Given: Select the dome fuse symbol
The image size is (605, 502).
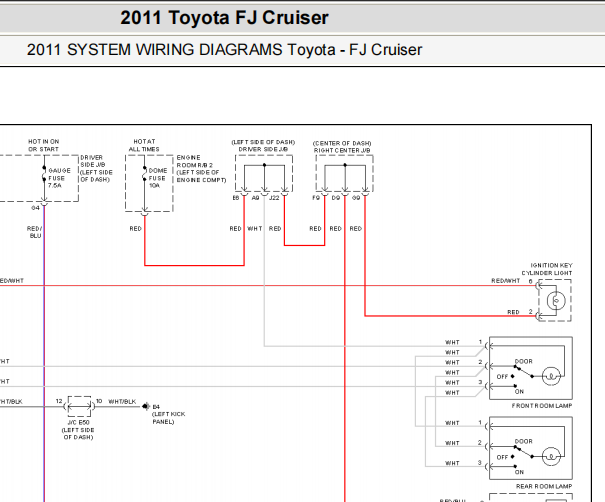Looking at the screenshot, I should [x=145, y=174].
